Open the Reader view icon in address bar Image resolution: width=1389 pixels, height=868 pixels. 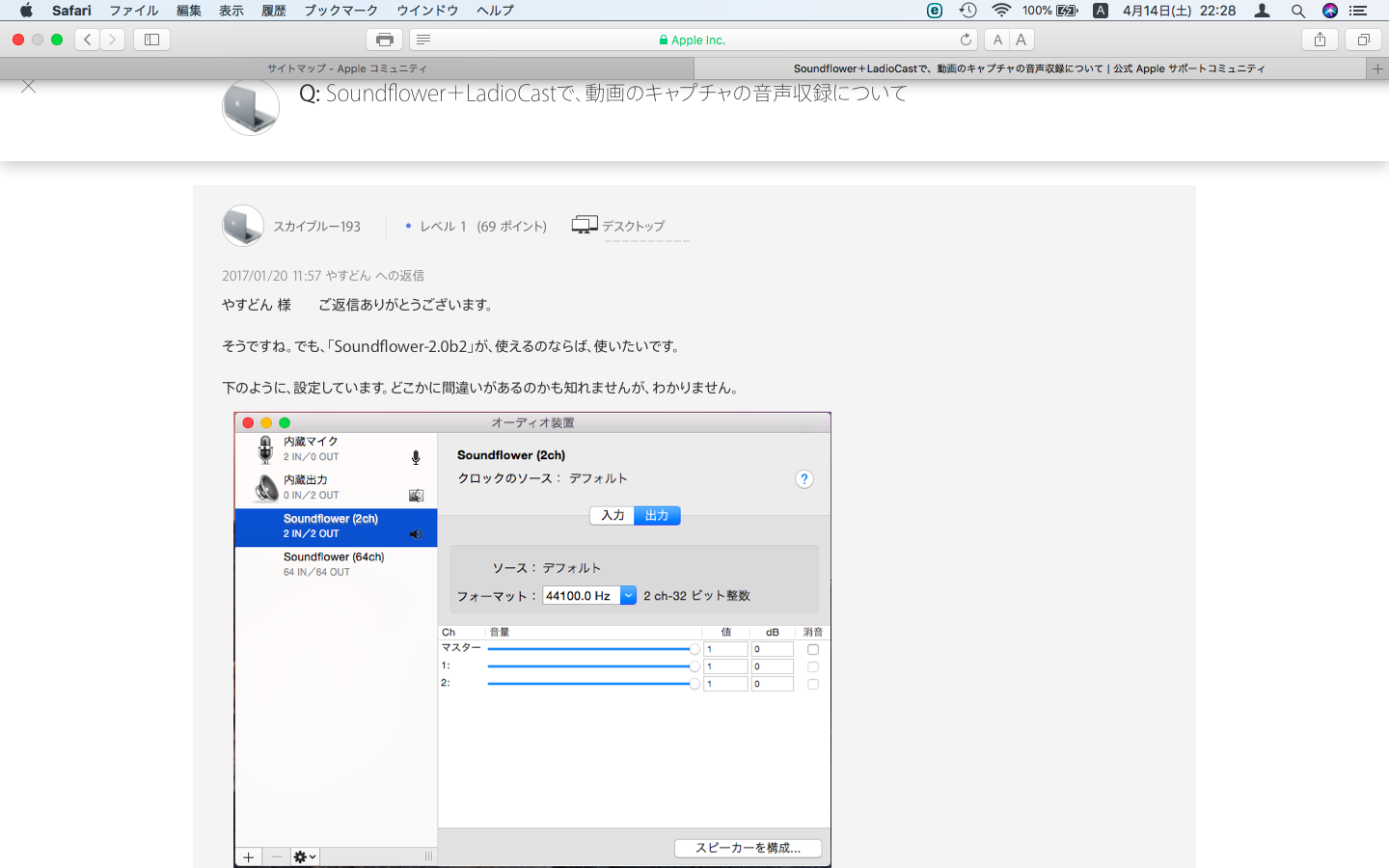423,40
